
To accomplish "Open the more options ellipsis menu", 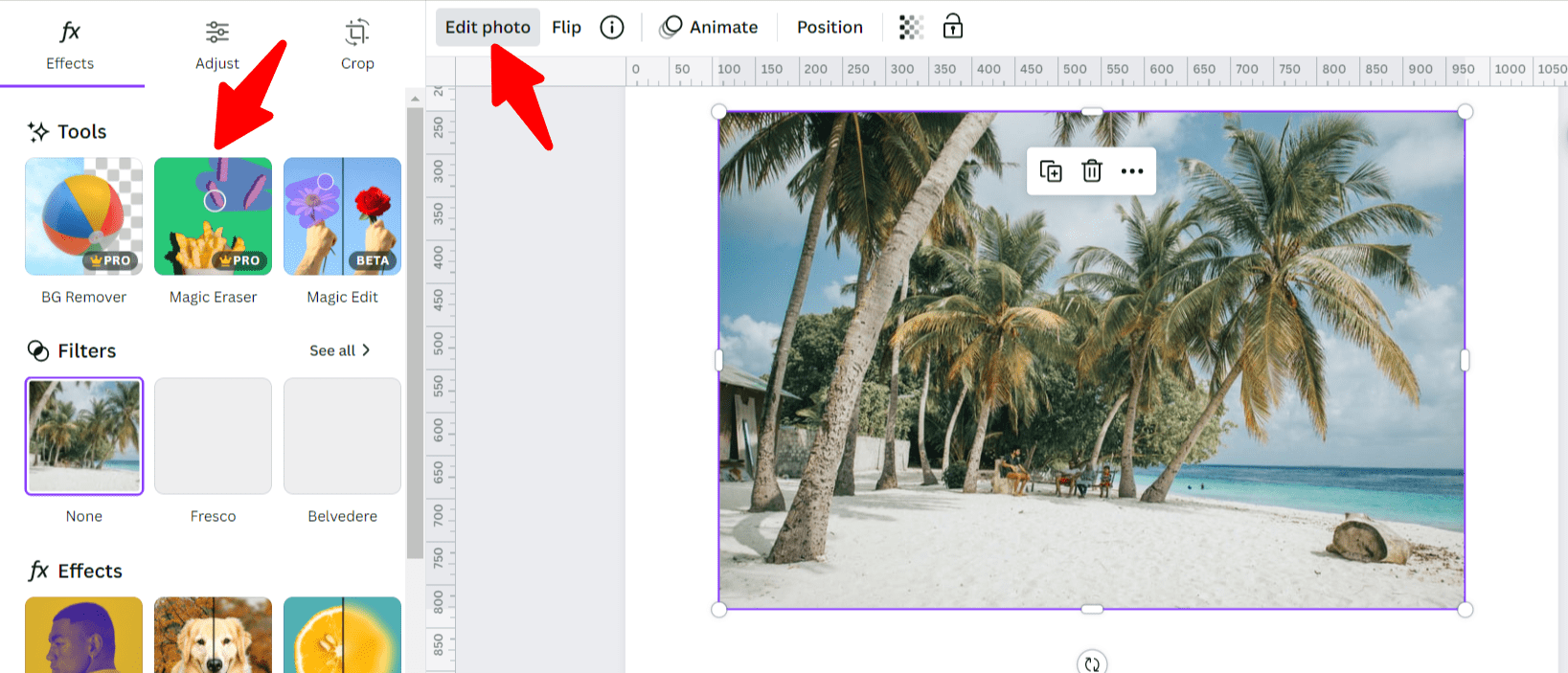I will click(x=1132, y=171).
